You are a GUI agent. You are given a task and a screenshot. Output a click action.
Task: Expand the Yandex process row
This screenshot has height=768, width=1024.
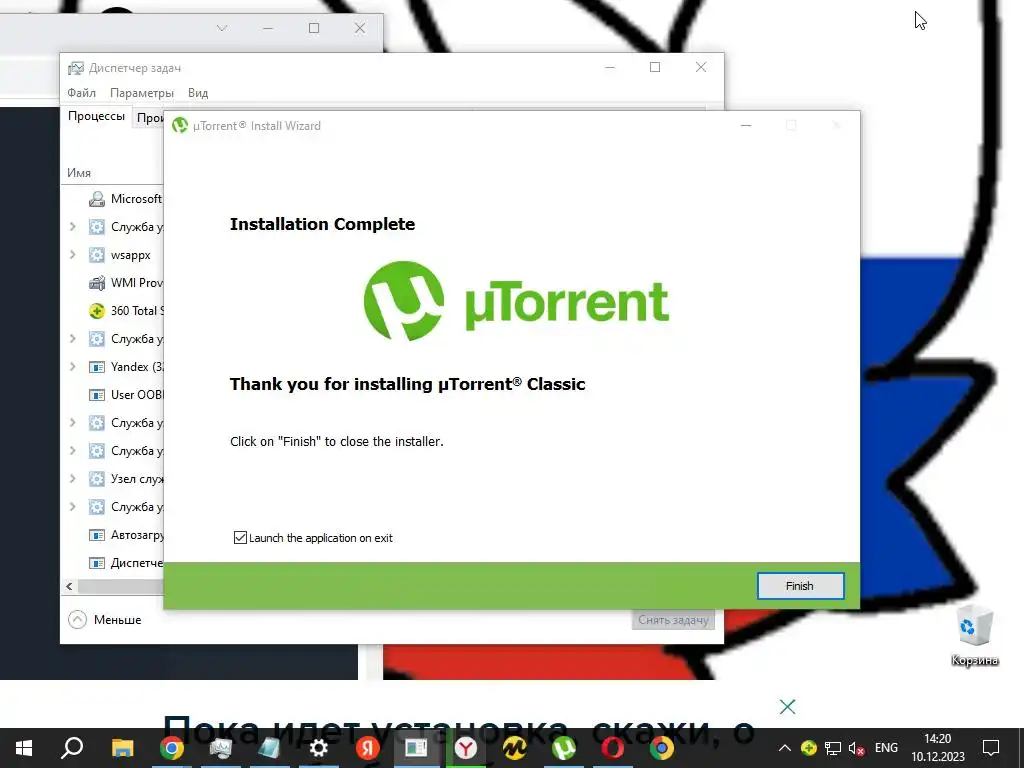click(72, 366)
